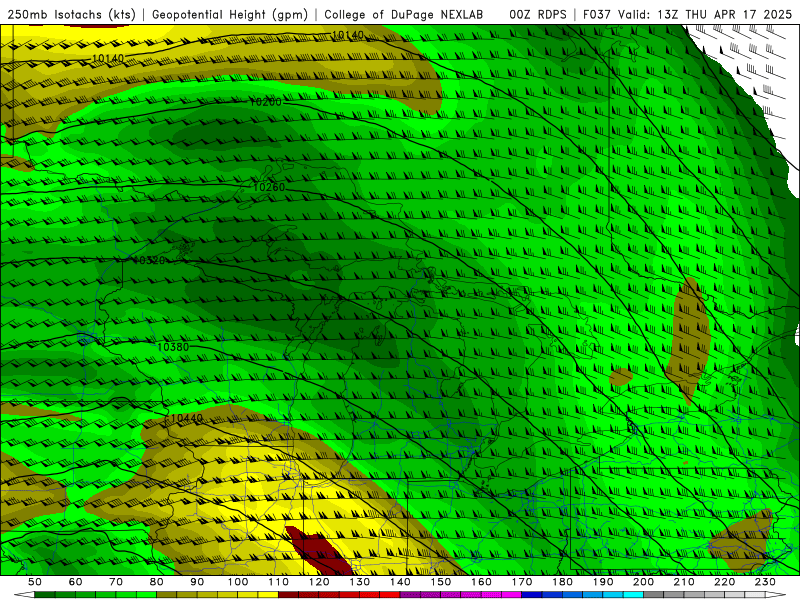Viewport: 800px width, 600px height.
Task: Click the 10260 height contour label
Action: tap(269, 187)
